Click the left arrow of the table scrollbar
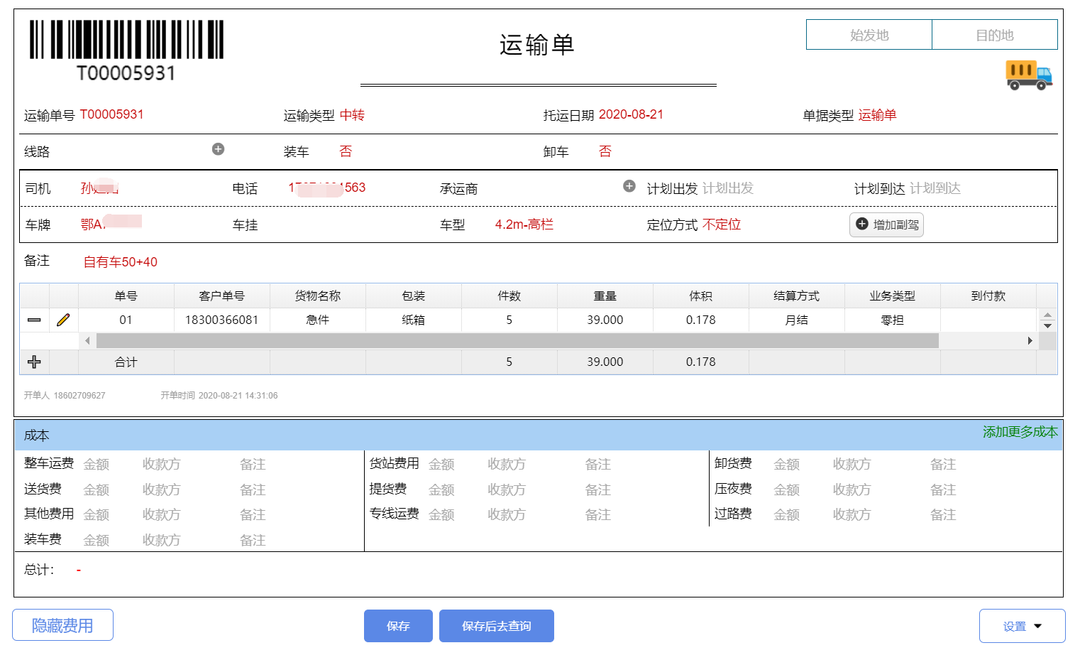Screen dimensions: 1080x660 tap(87, 340)
